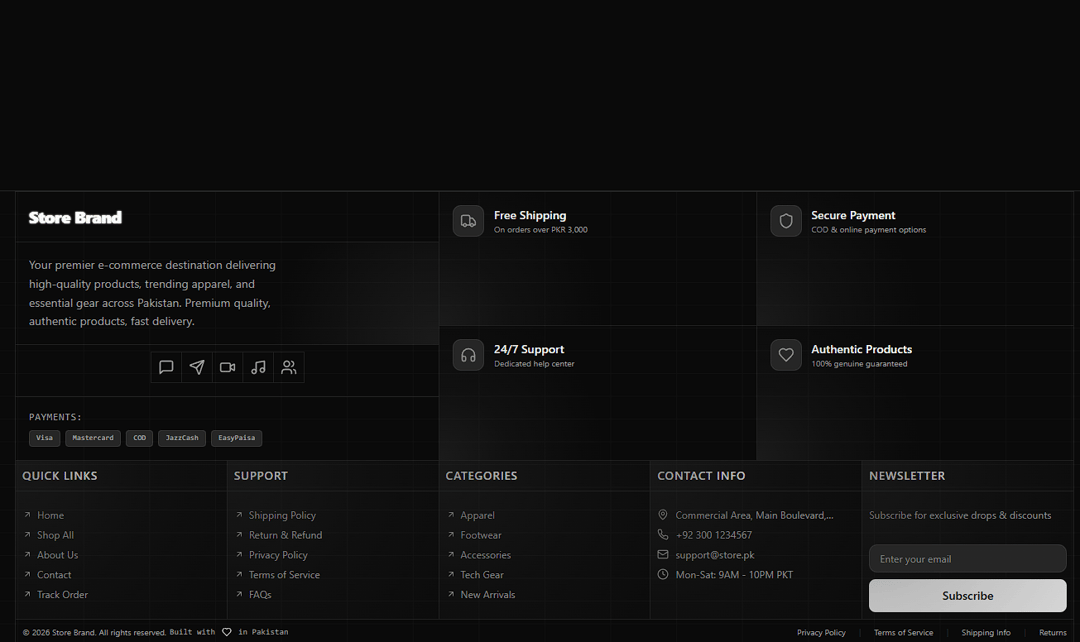Image resolution: width=1080 pixels, height=642 pixels.
Task: Click the QUICK LINKS column heading
Action: point(60,476)
